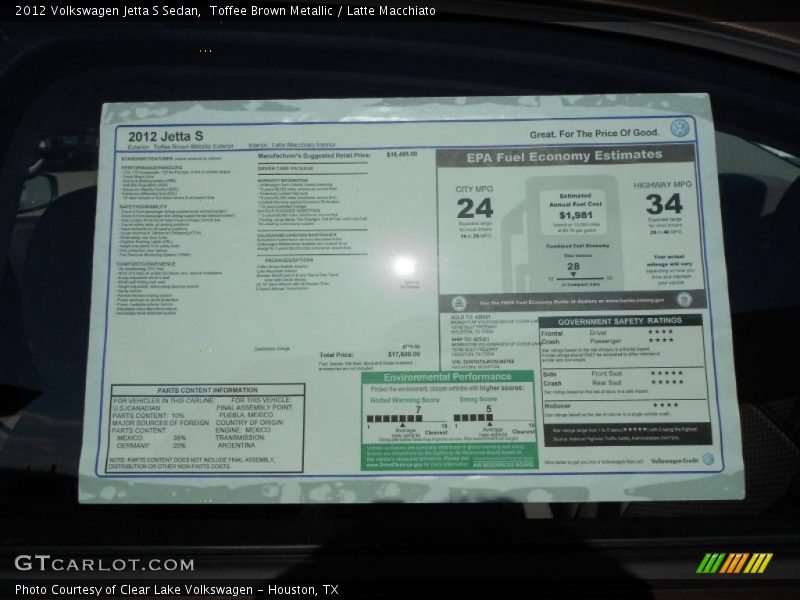Image resolution: width=800 pixels, height=600 pixels.
Task: Click the total amount '$17,600.00'
Action: click(404, 354)
